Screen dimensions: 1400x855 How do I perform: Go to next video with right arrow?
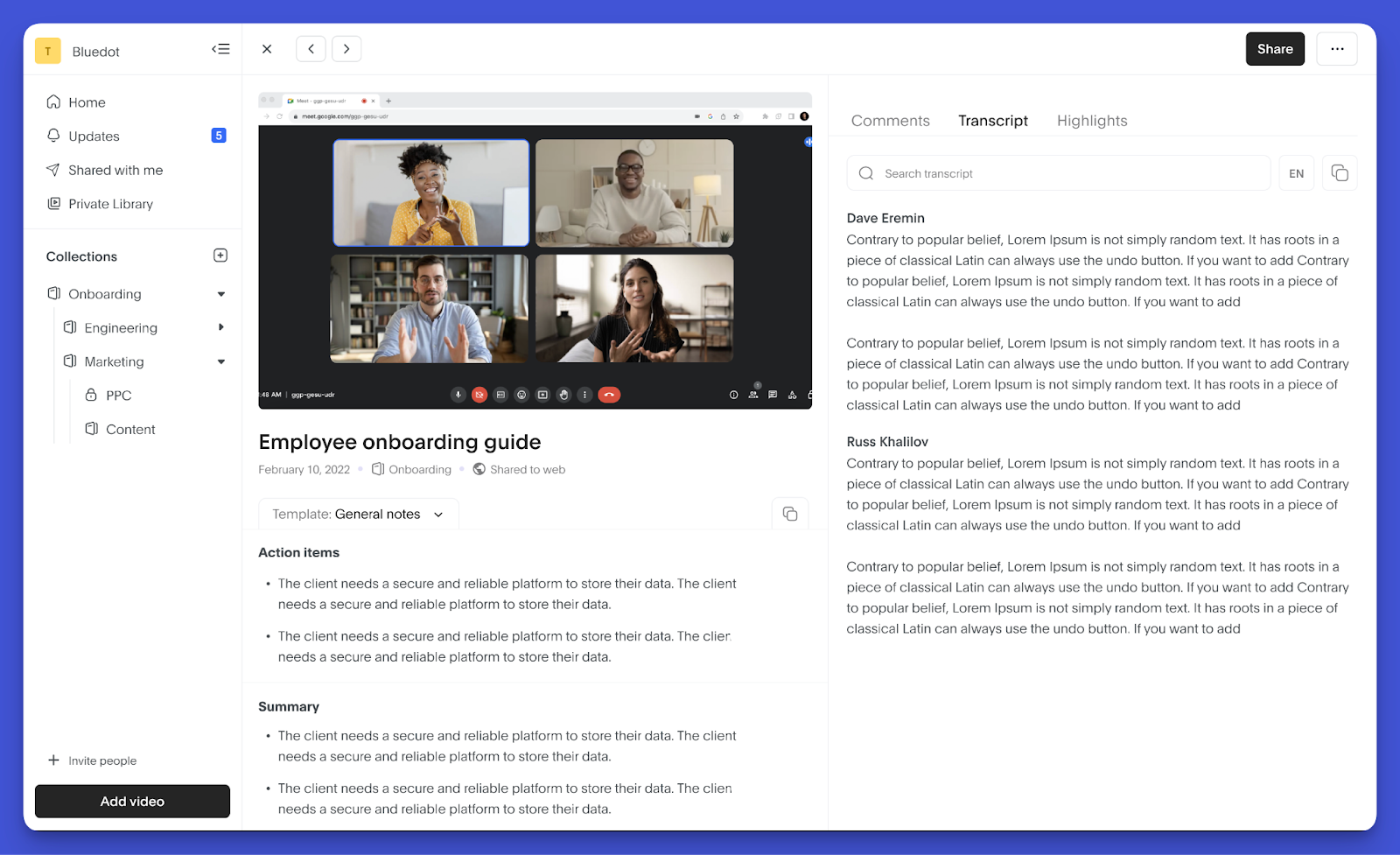(346, 49)
